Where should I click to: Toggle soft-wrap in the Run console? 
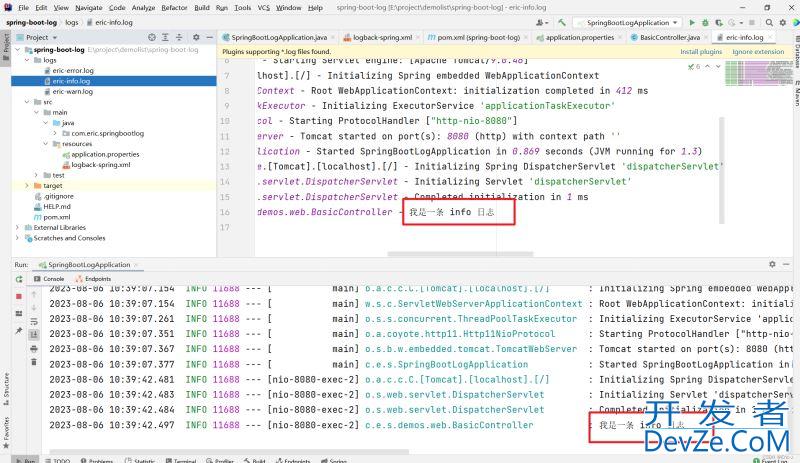tap(34, 322)
